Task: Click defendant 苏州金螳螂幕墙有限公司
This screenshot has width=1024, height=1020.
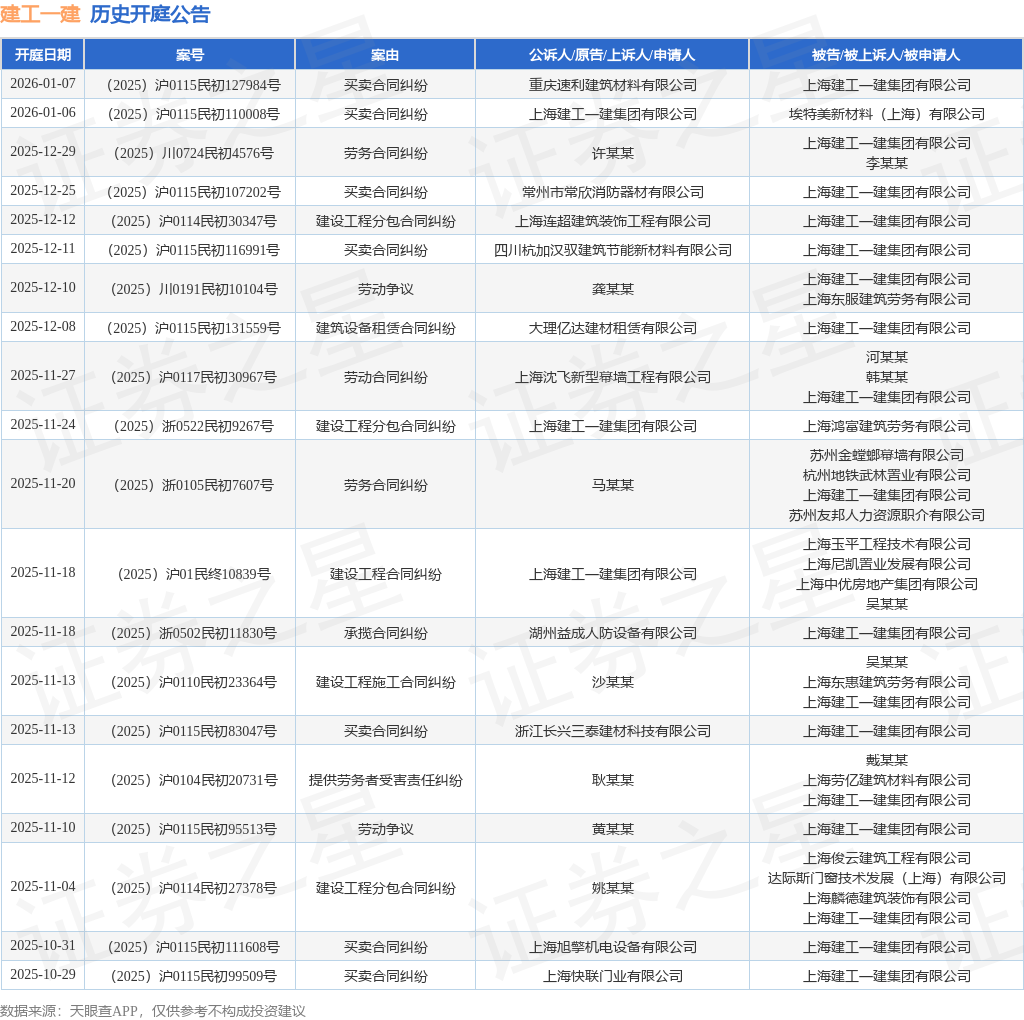Action: (887, 455)
